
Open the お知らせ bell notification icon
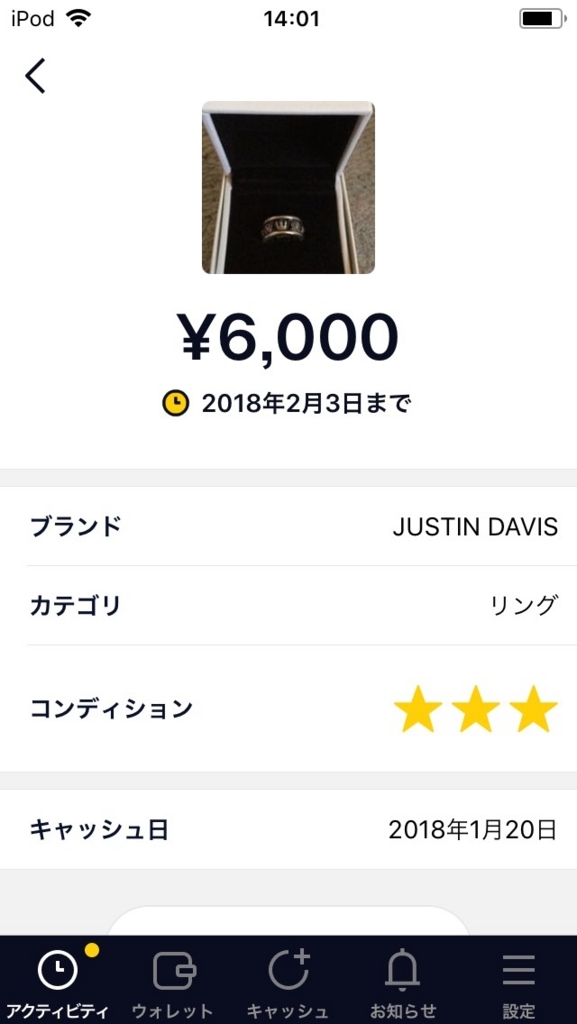(404, 970)
